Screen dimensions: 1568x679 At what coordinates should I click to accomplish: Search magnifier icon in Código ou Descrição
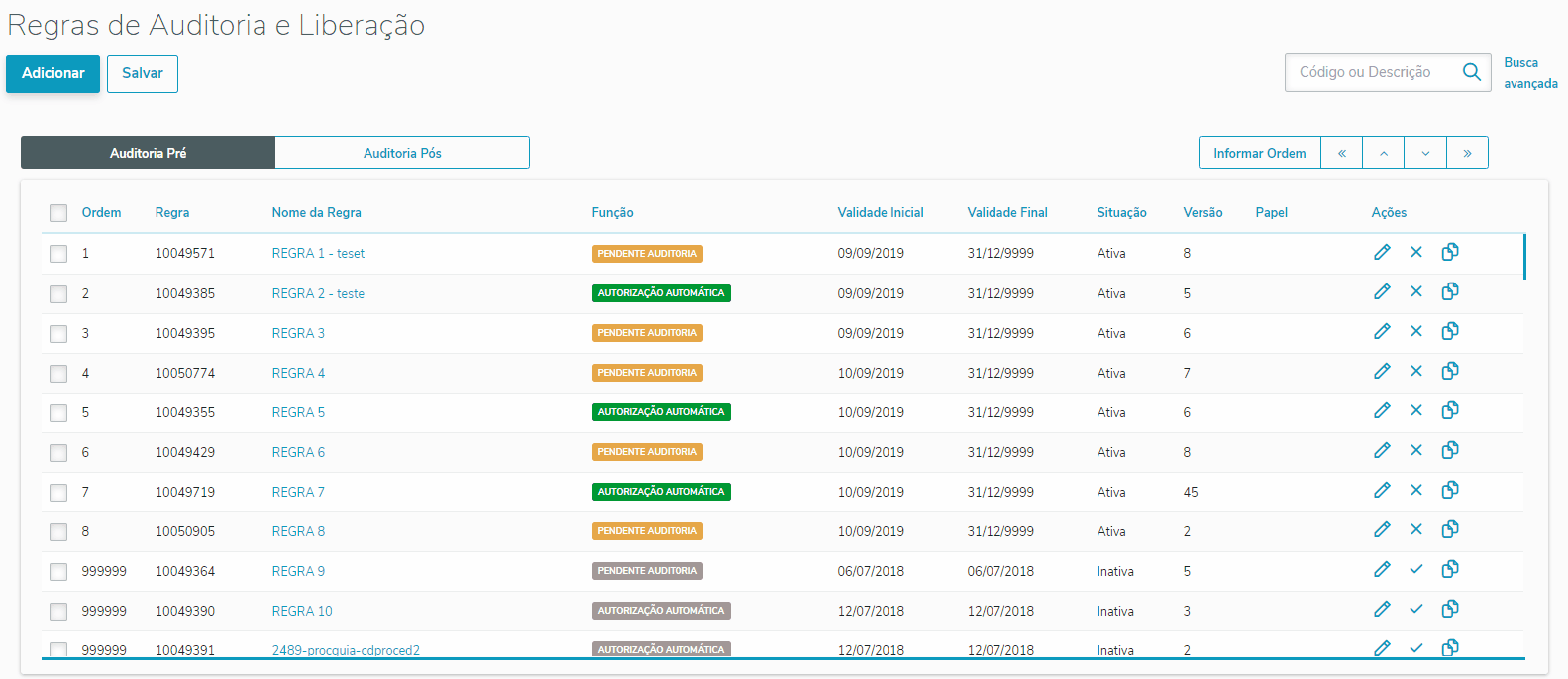(1472, 72)
